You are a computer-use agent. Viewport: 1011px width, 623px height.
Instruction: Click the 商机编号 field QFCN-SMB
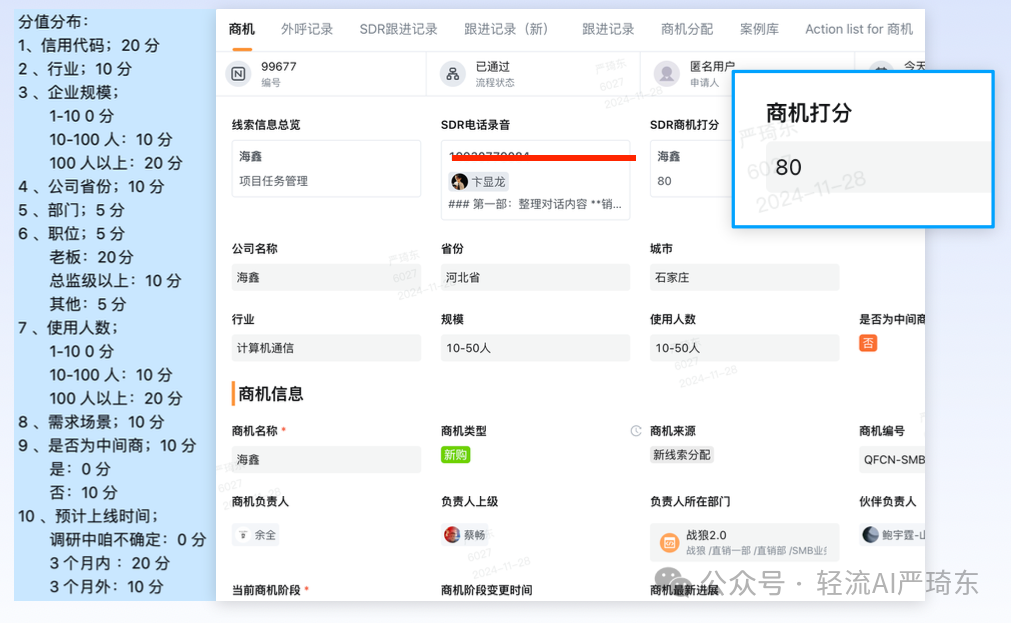(x=892, y=459)
